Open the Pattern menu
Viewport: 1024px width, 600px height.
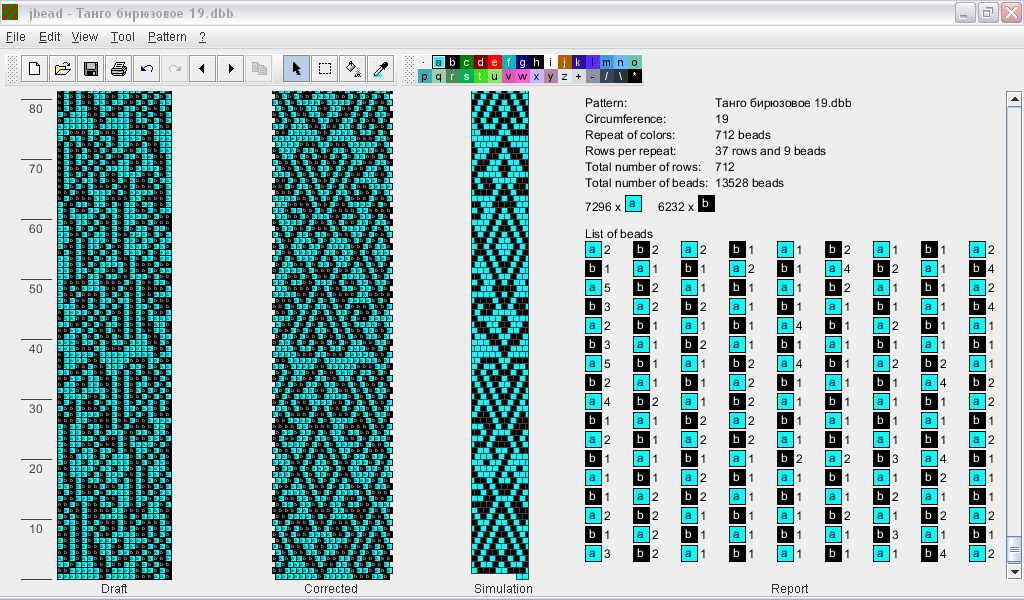167,37
